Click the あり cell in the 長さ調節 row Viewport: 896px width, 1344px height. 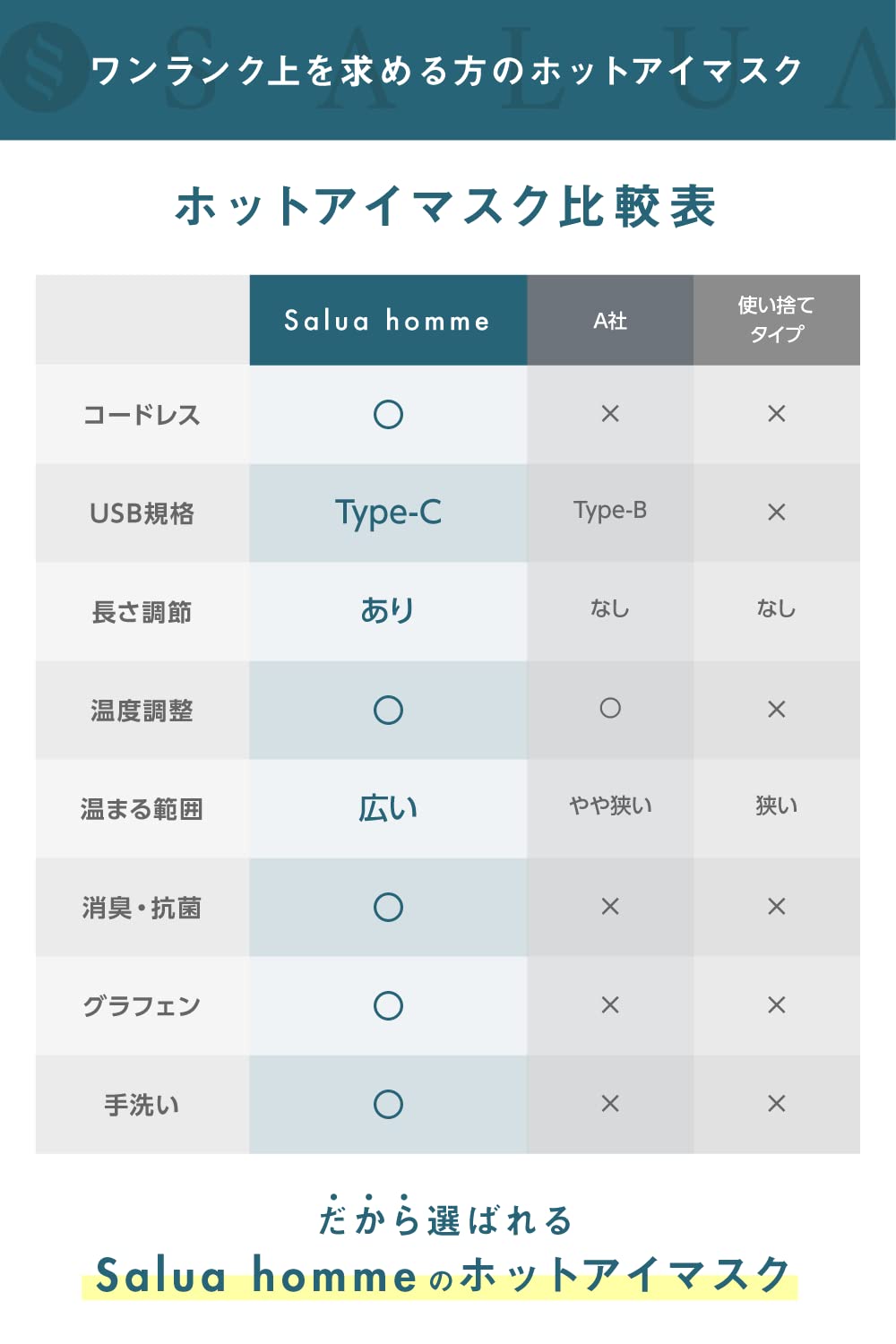[x=388, y=610]
